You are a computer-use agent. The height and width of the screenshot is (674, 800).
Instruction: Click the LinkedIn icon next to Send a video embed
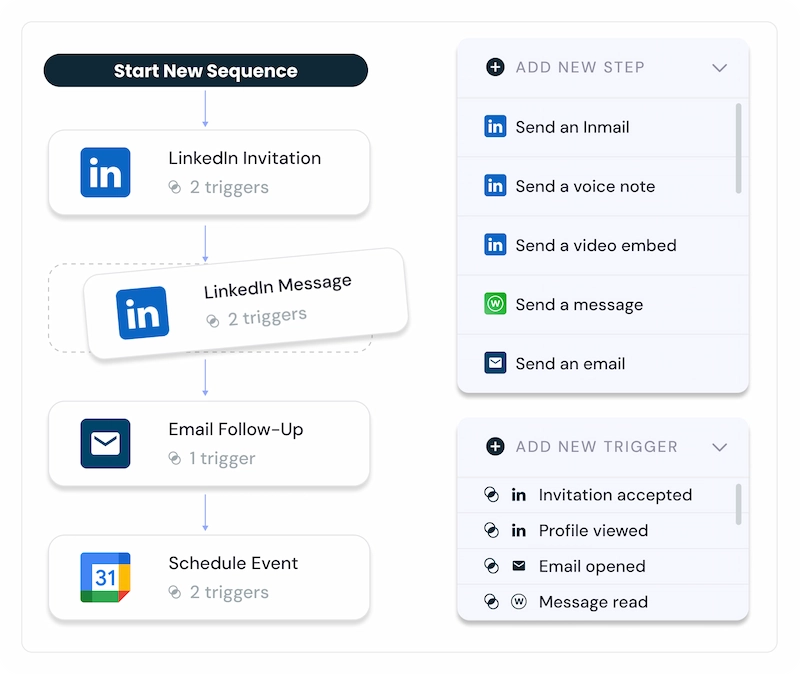point(495,245)
